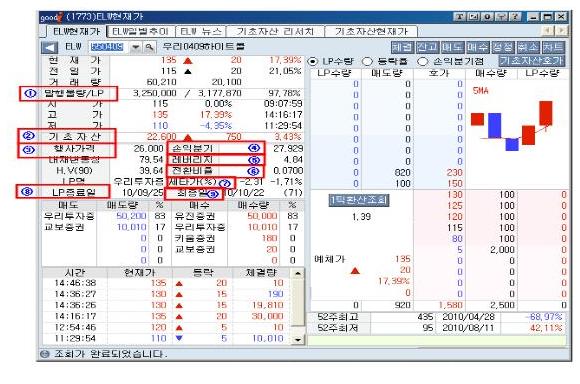Click the issued quantity value 3,250,000
The image size is (580, 384).
click(x=155, y=93)
